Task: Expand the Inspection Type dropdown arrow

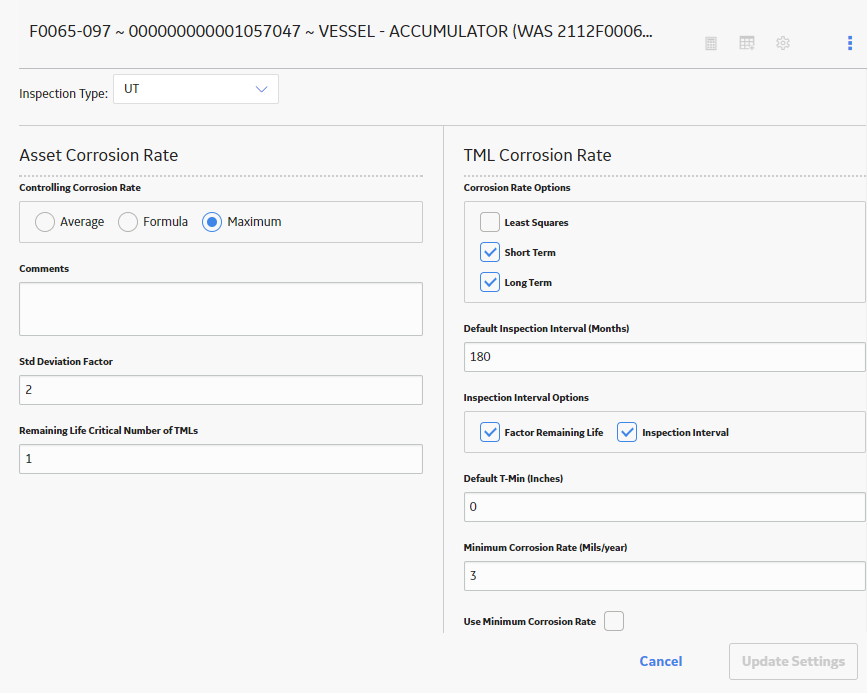Action: 262,89
